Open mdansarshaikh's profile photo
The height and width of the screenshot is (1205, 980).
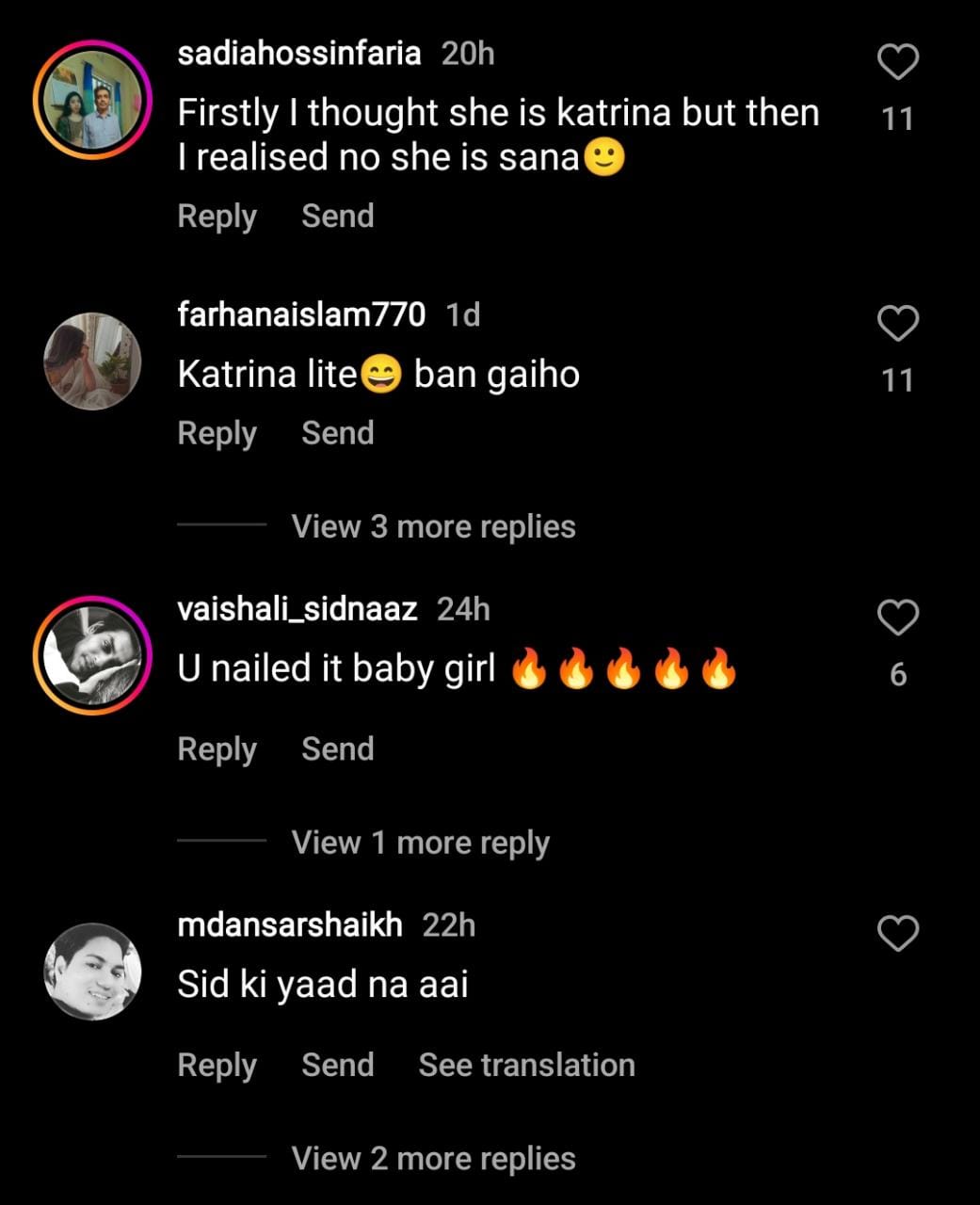(92, 972)
